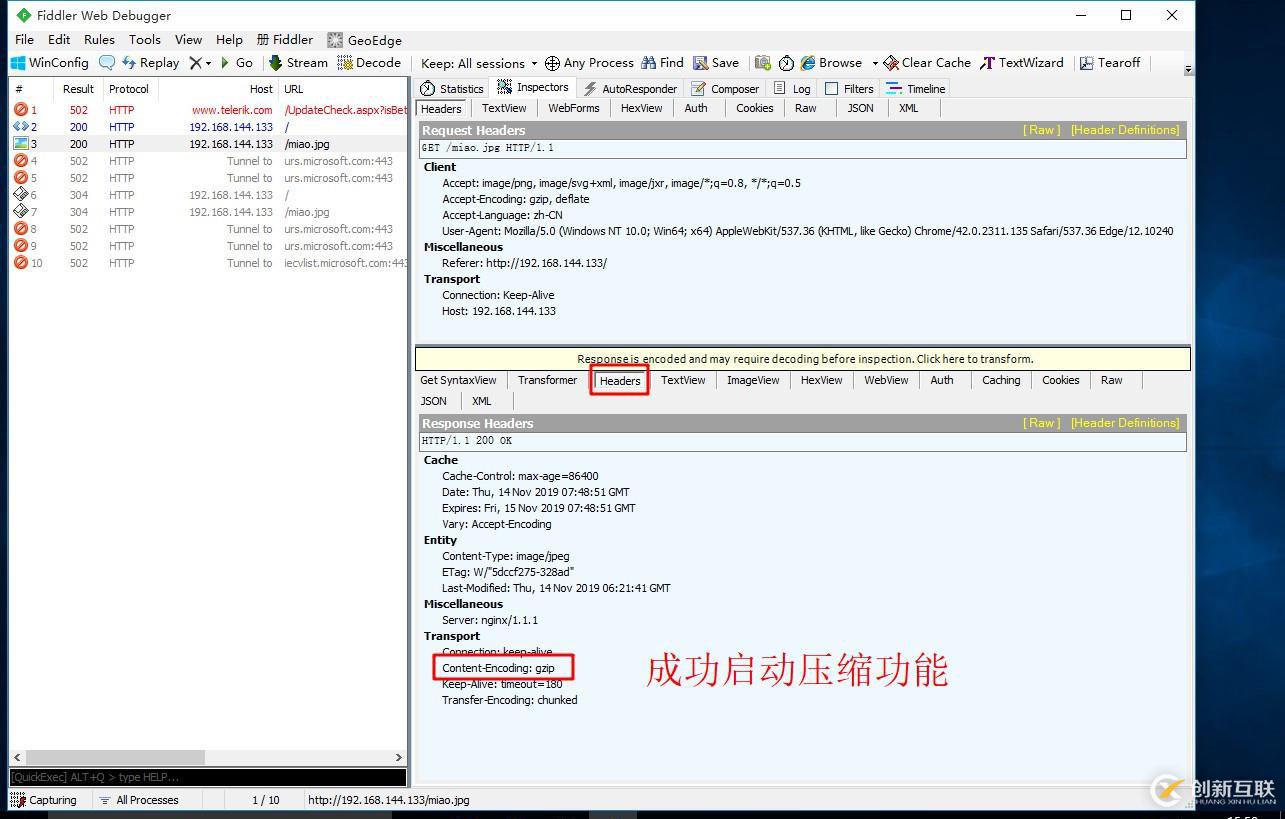Image resolution: width=1285 pixels, height=819 pixels.
Task: Open the request Cookies tab
Action: [x=755, y=108]
